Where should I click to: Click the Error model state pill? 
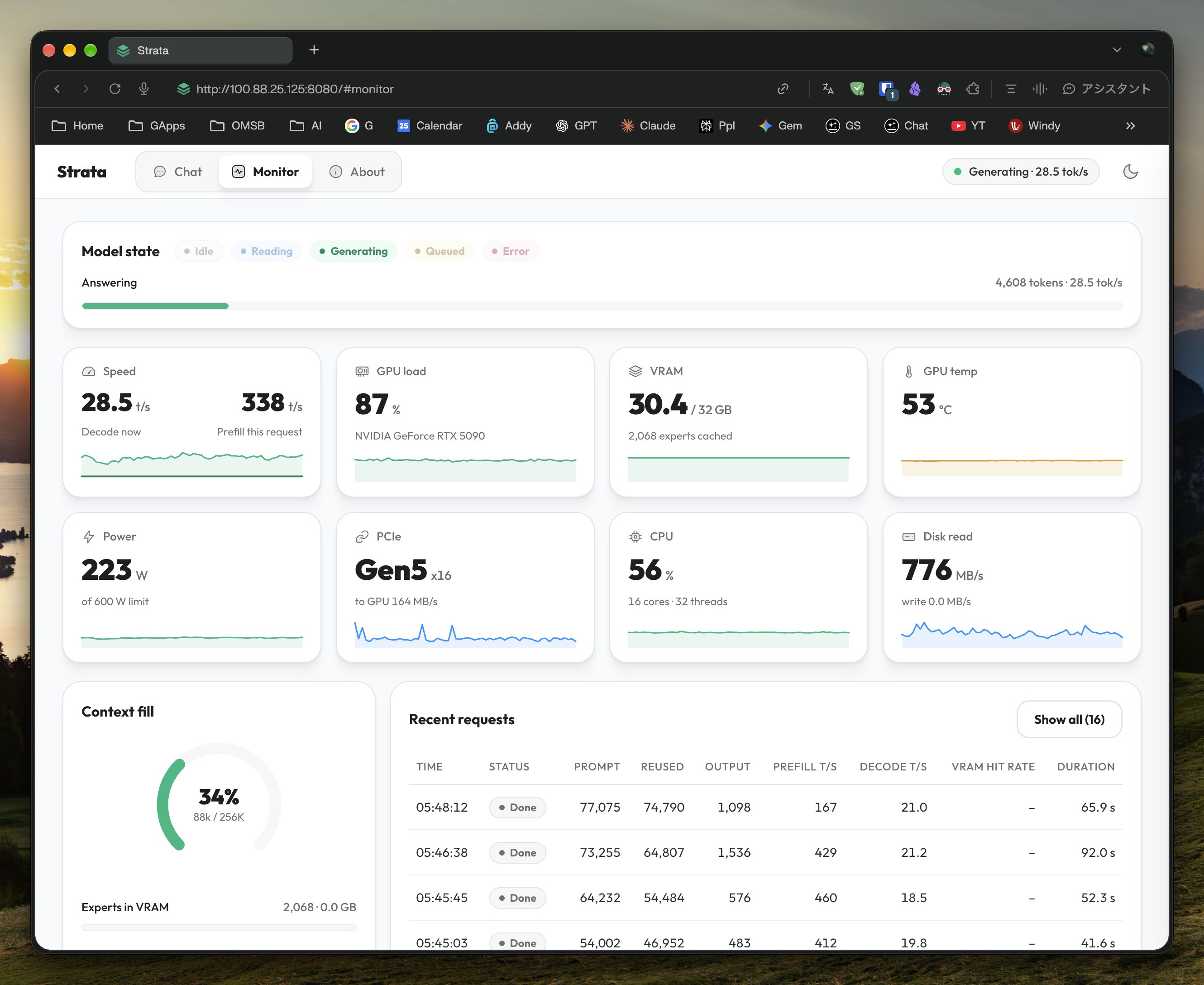point(510,251)
